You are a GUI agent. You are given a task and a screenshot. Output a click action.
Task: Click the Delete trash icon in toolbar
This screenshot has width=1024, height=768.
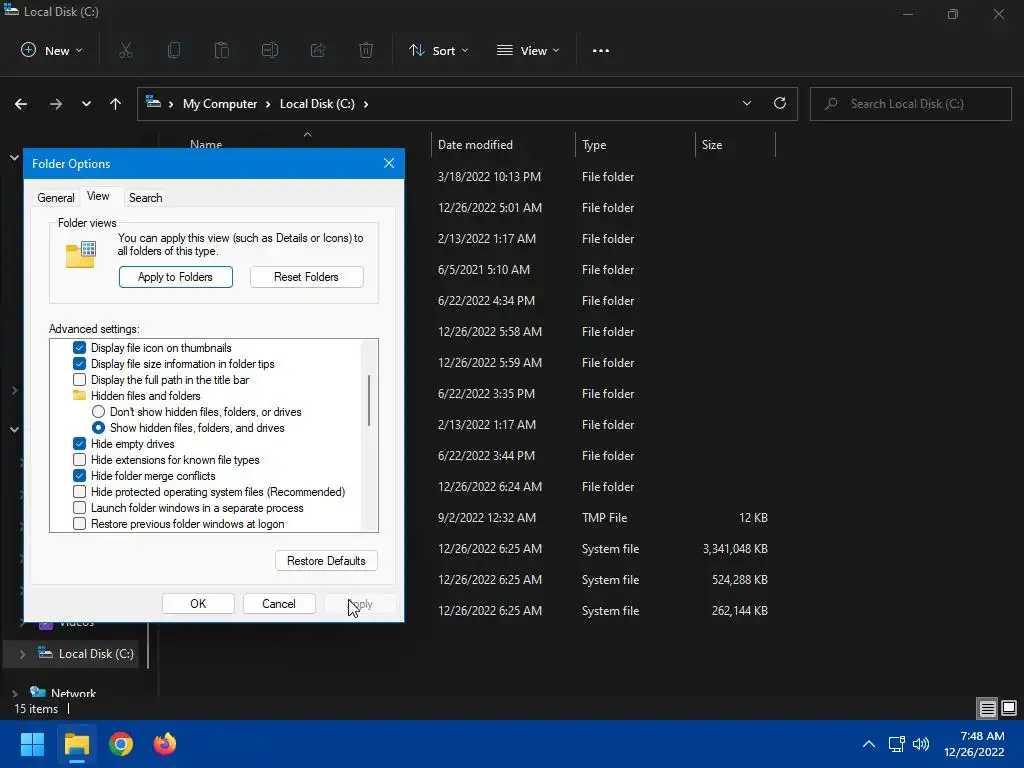(366, 50)
